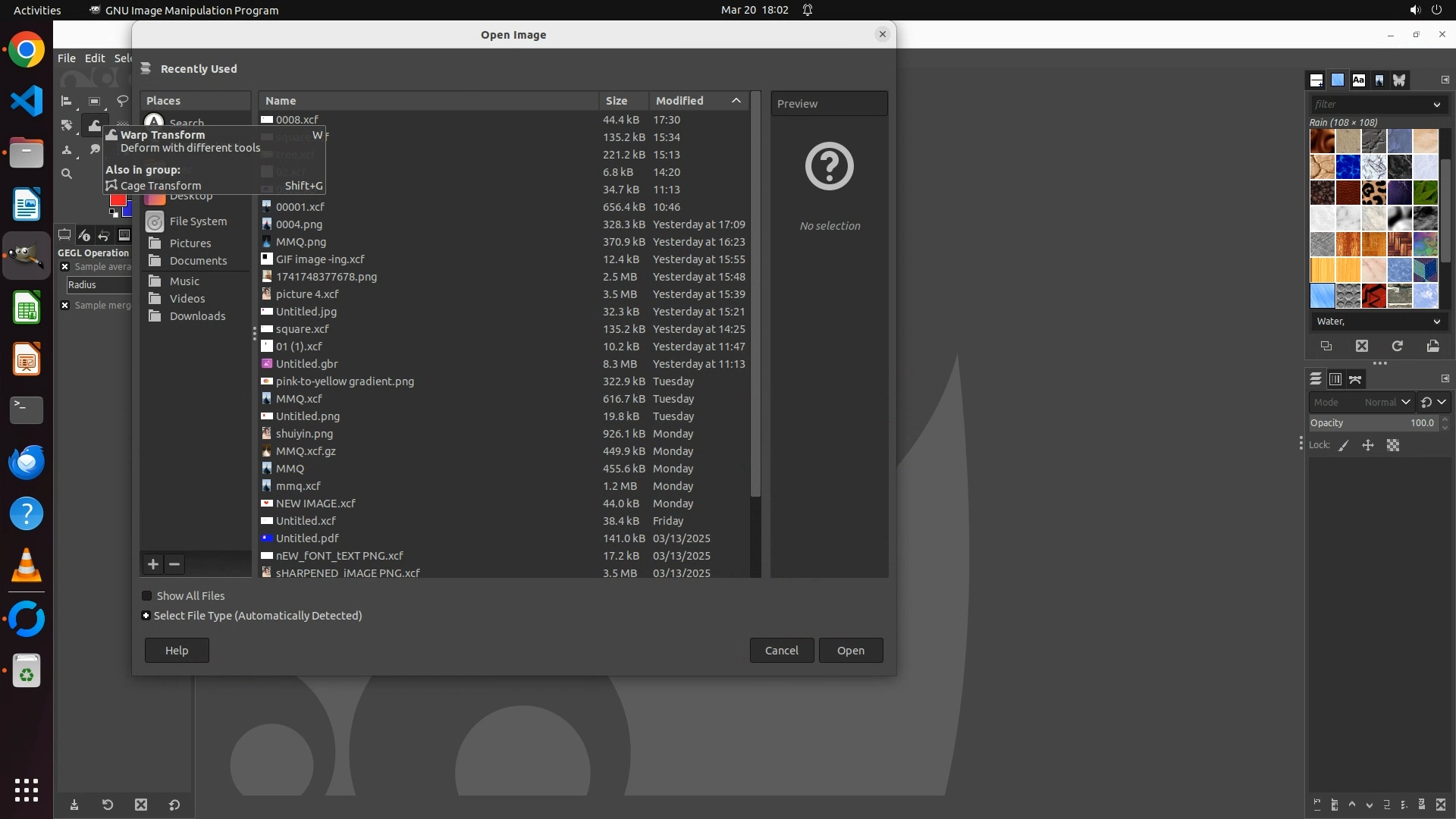Toggle the Sample average checkbox
The image size is (1456, 819).
[65, 267]
